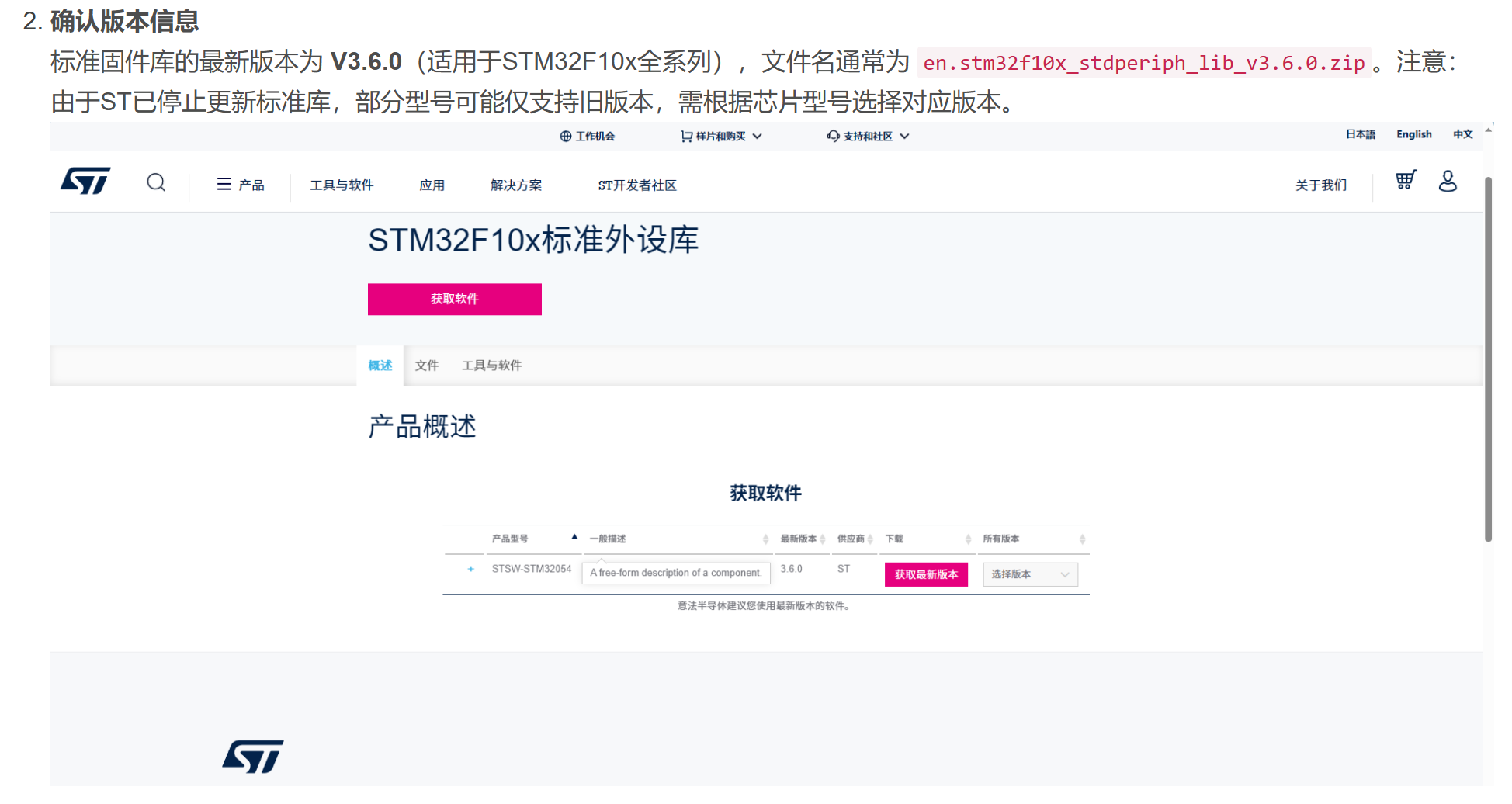The image size is (1512, 804).
Task: Click the user account icon
Action: [1448, 181]
